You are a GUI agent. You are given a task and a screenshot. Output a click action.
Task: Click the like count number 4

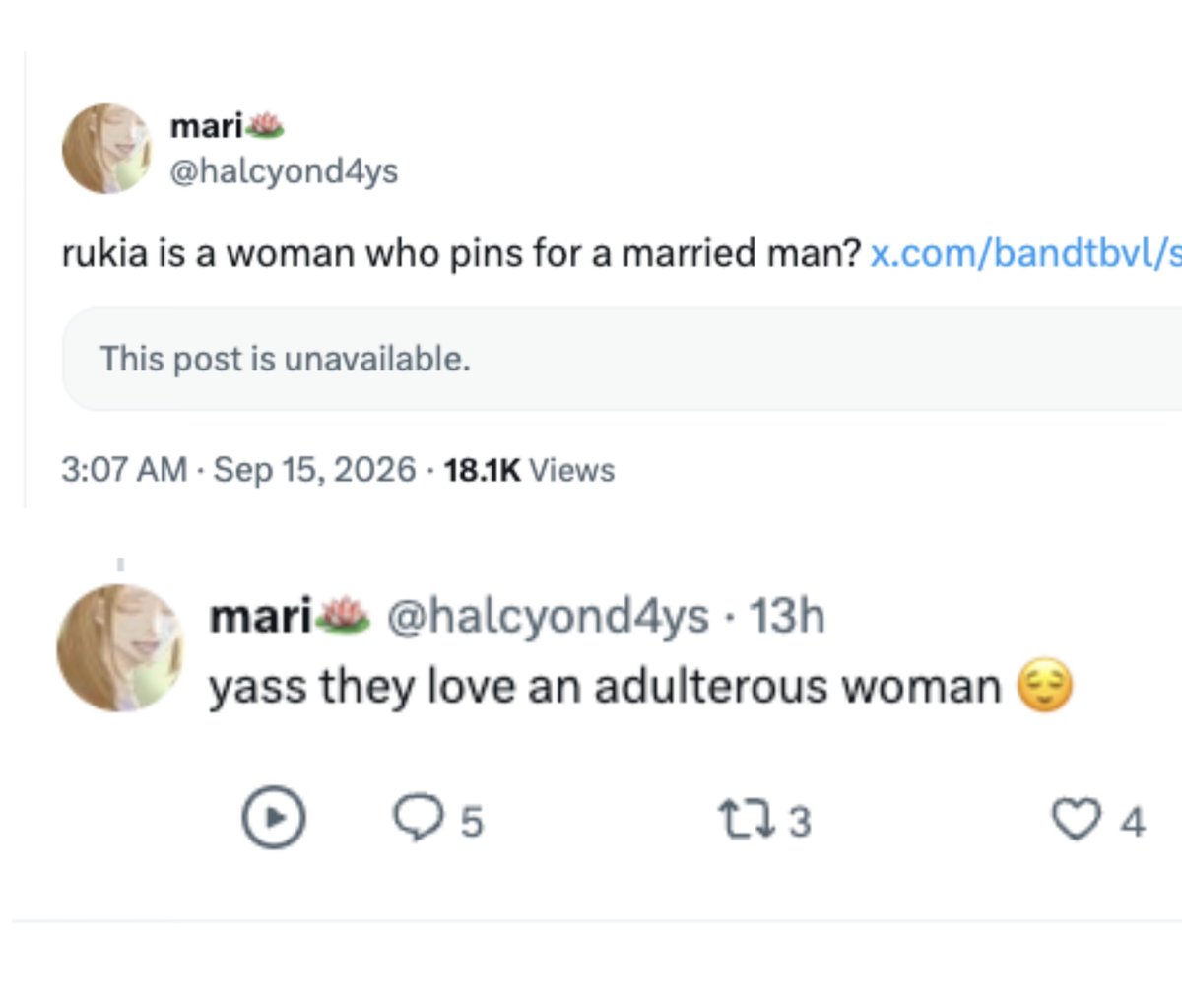point(1133,822)
